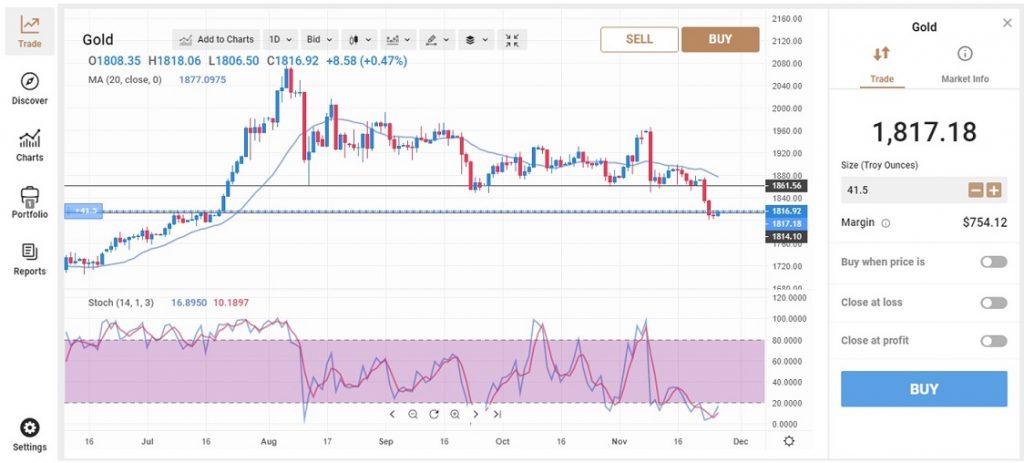Toggle the Close at loss switch
This screenshot has width=1024, height=463.
[993, 302]
